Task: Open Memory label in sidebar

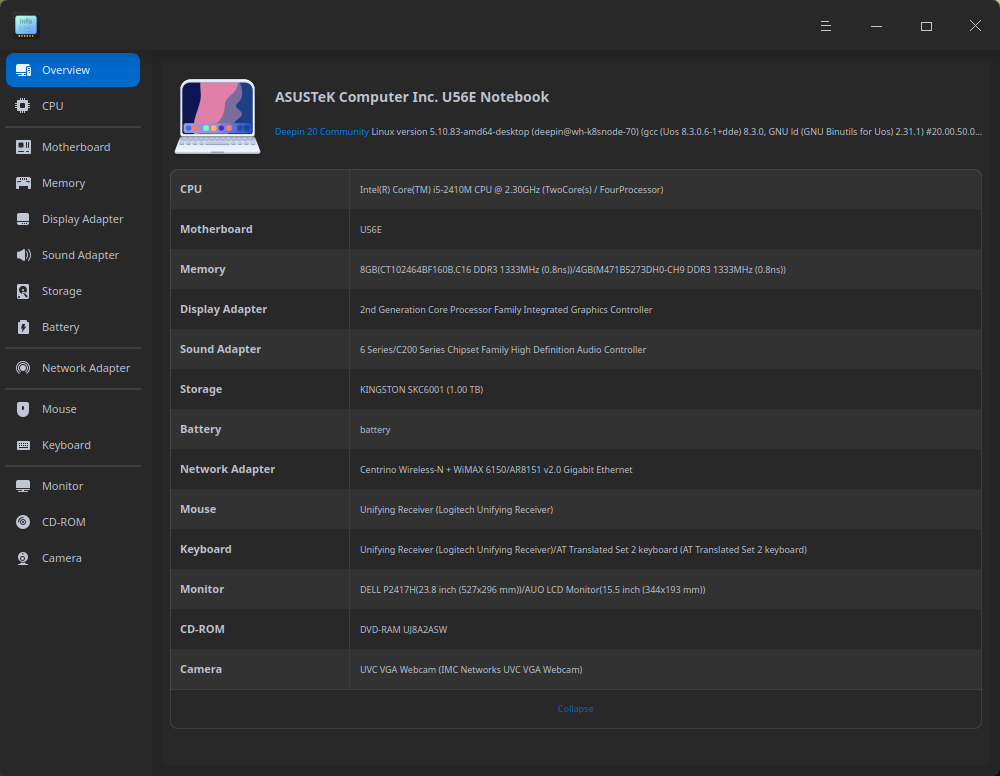Action: click(63, 183)
